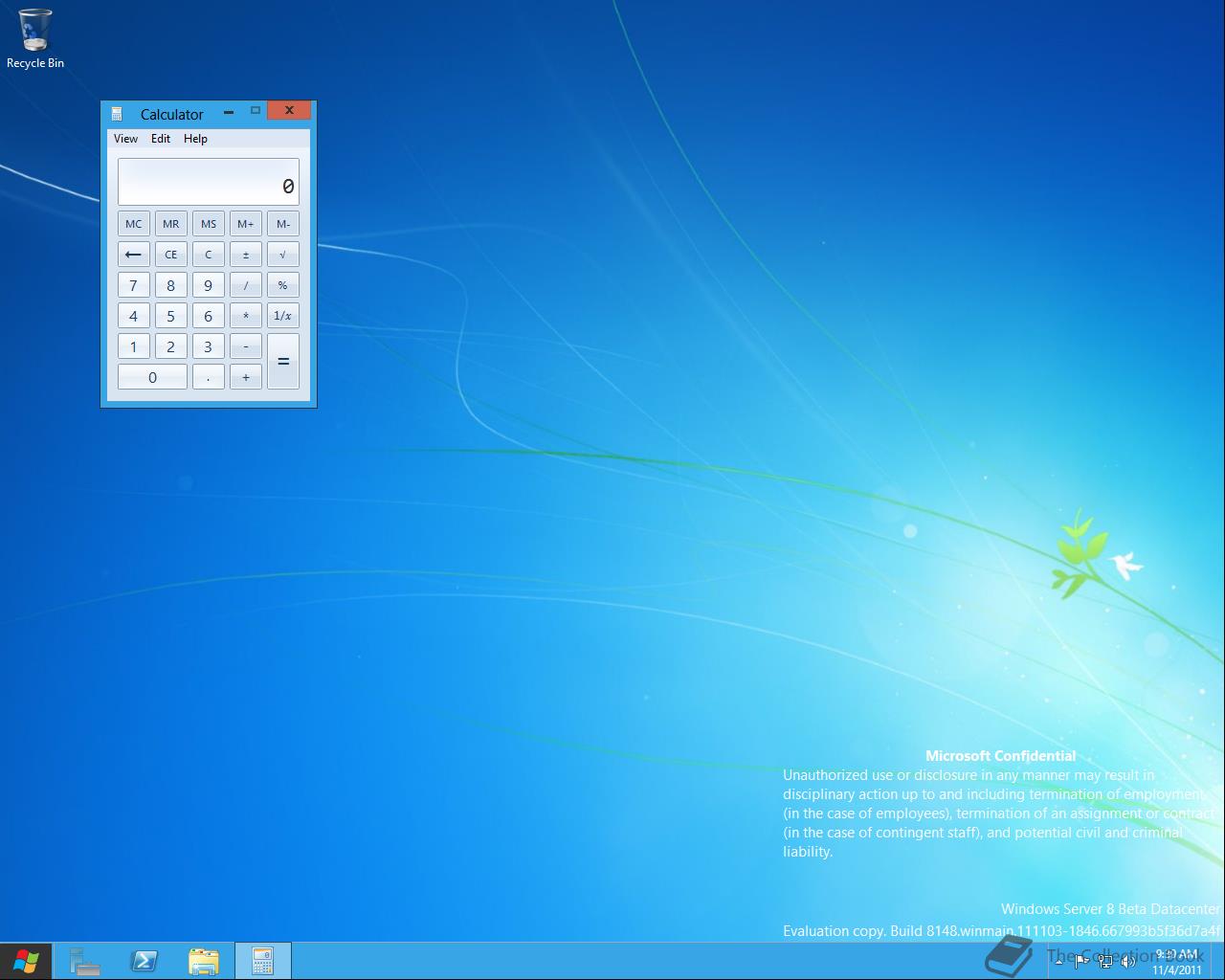
Task: Click the reciprocal 1/x button
Action: (283, 316)
